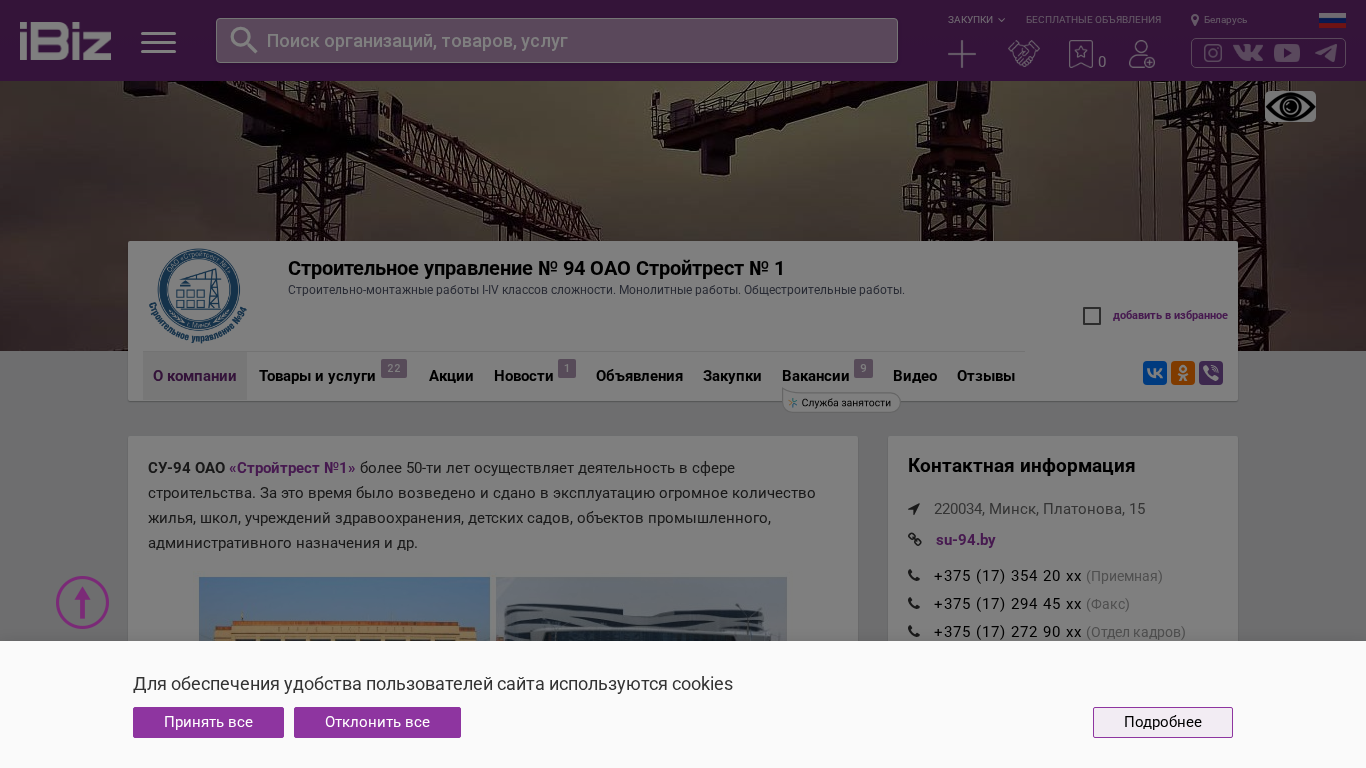Click the search magnifier icon
This screenshot has height=768, width=1366.
(x=244, y=40)
